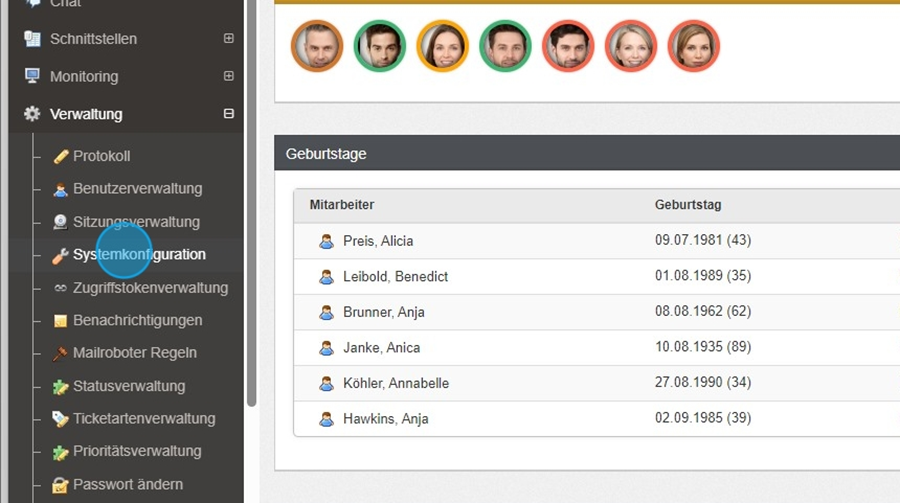The height and width of the screenshot is (503, 900).
Task: Click the Mailroboter Regeln hammer icon
Action: click(61, 353)
